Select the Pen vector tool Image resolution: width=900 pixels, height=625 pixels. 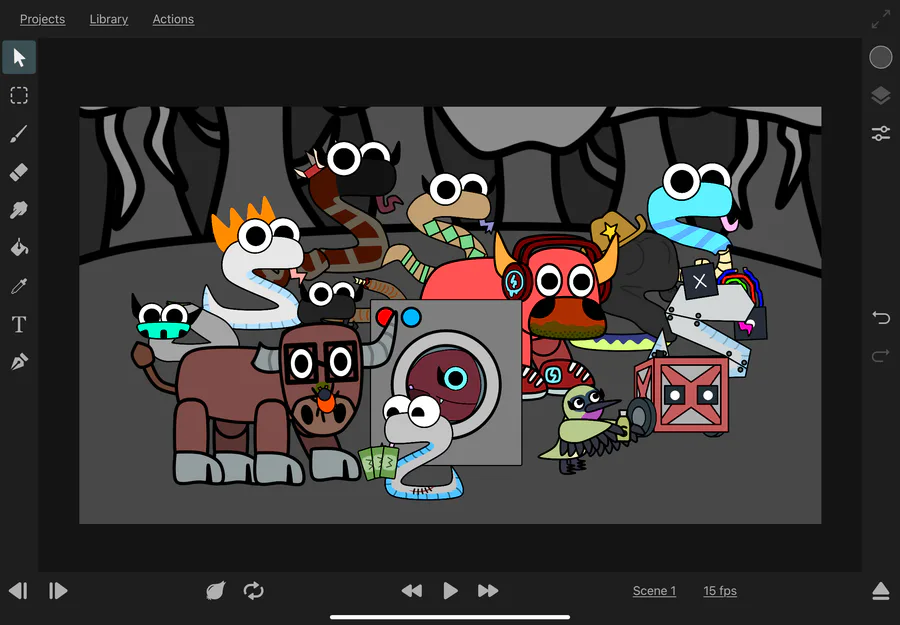19,362
